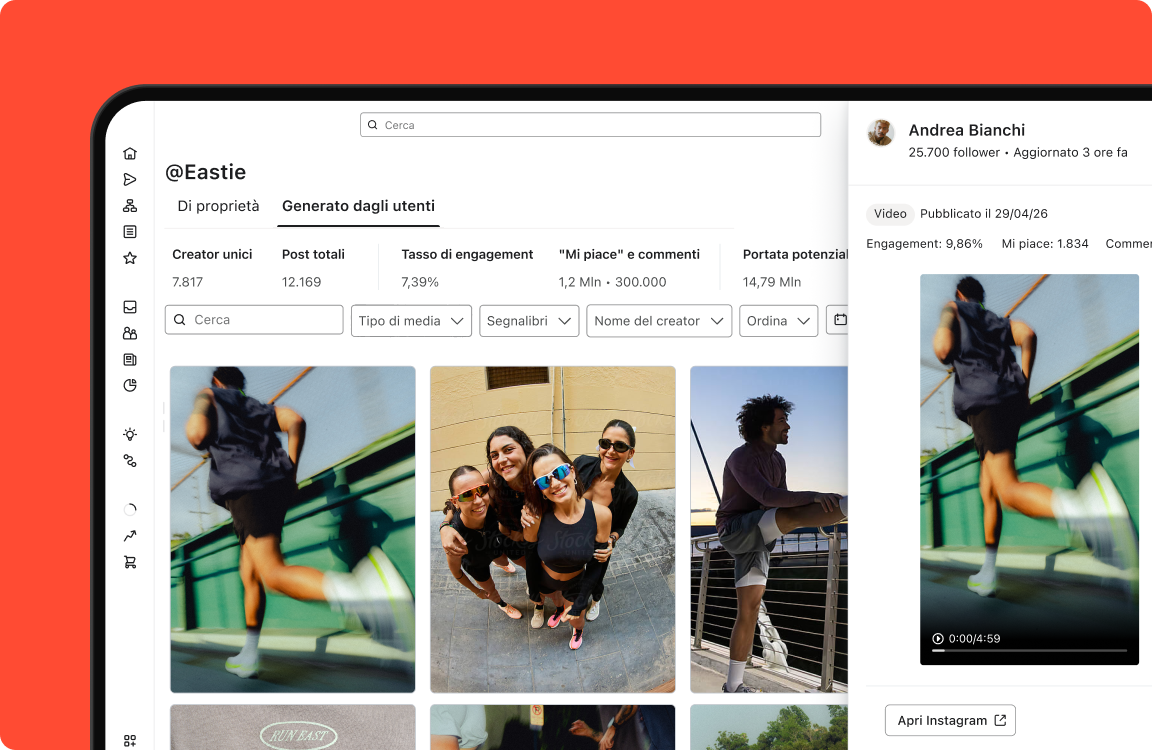The height and width of the screenshot is (750, 1152).
Task: Expand the Segnalibri dropdown
Action: [x=529, y=321]
